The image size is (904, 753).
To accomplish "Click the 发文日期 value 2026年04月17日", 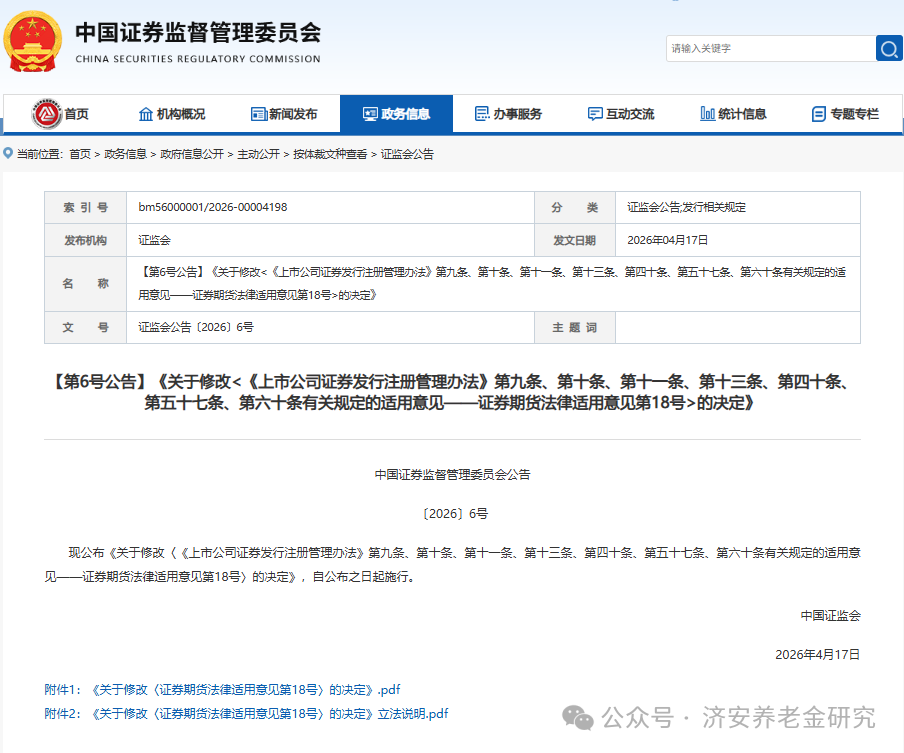I will click(x=667, y=240).
